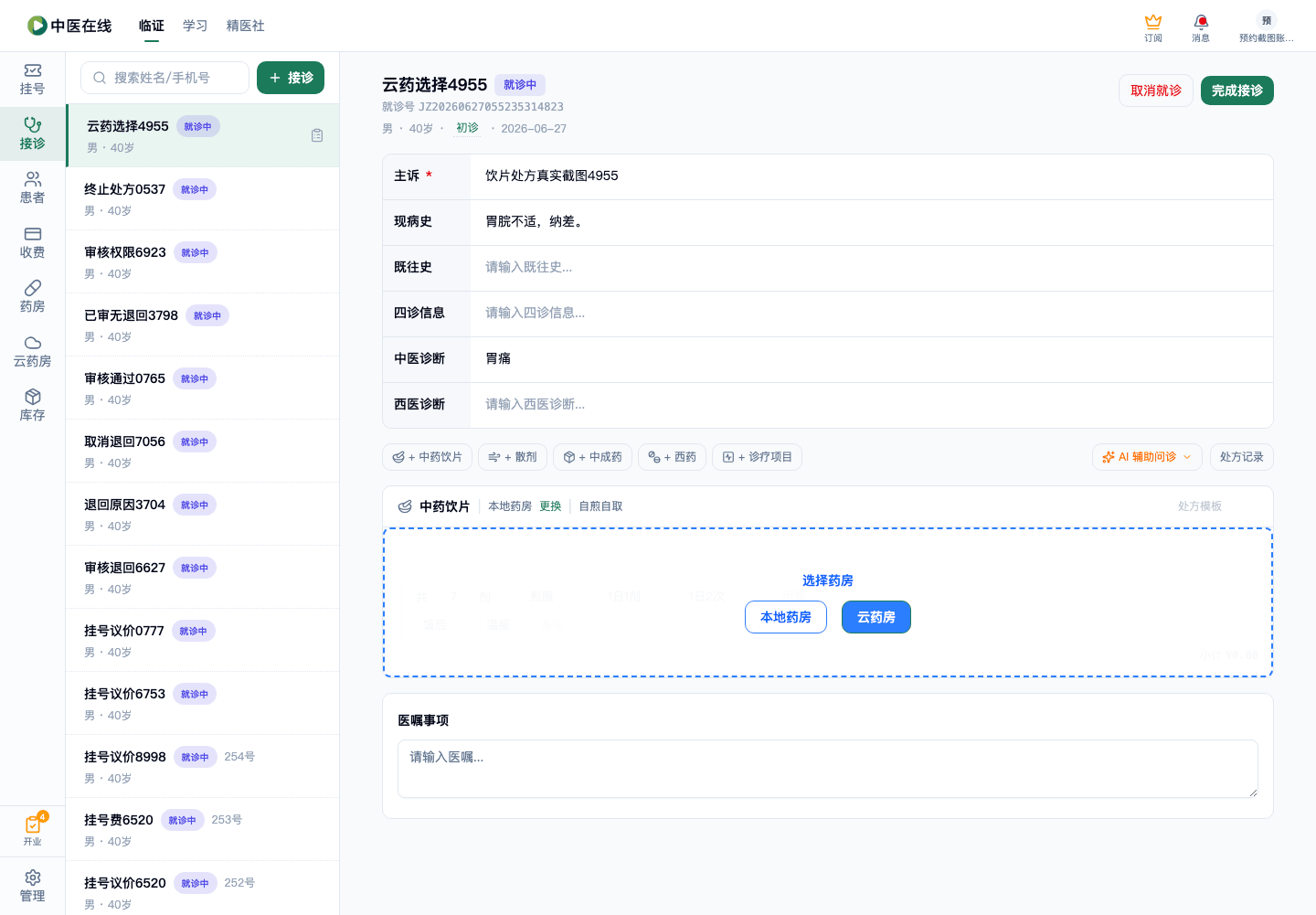Choose 云药房 option
This screenshot has width=1316, height=915.
[x=876, y=617]
